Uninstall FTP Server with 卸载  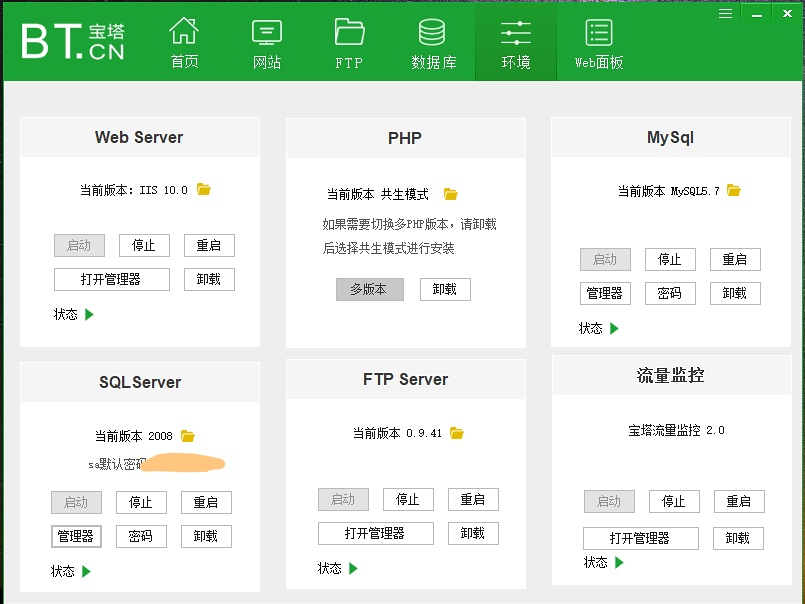click(x=473, y=533)
